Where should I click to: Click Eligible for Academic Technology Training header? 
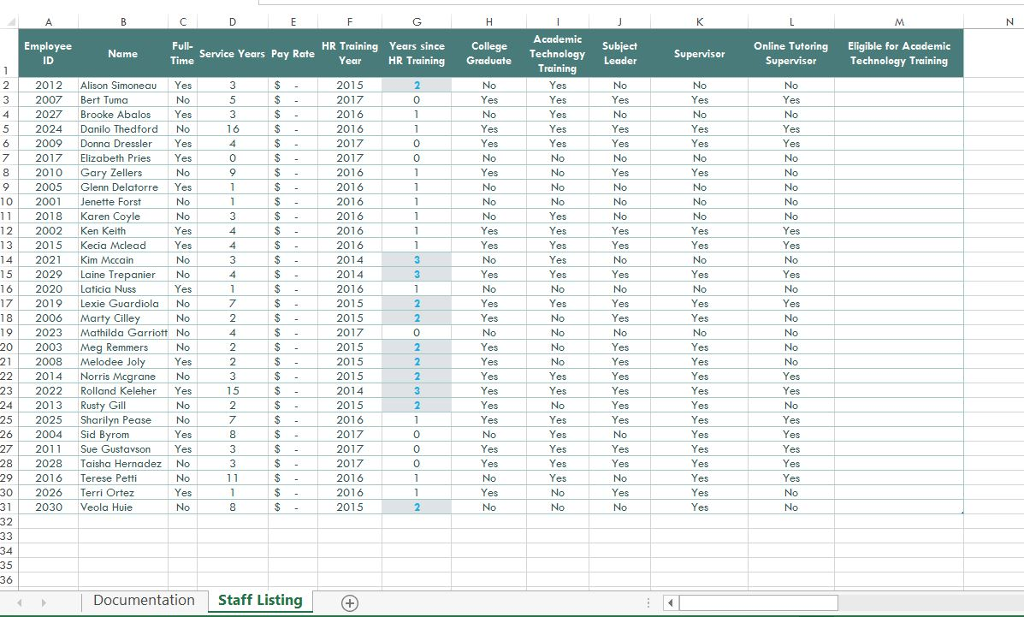[899, 54]
